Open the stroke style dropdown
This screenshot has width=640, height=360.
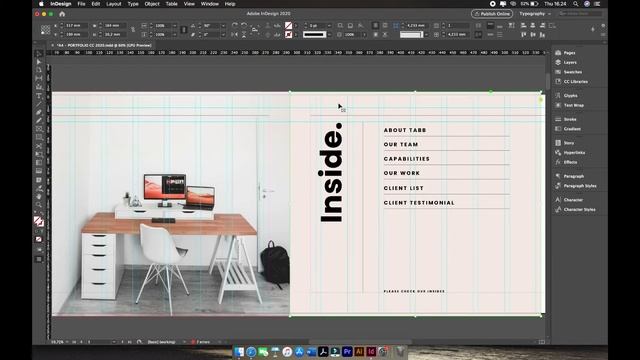329,35
